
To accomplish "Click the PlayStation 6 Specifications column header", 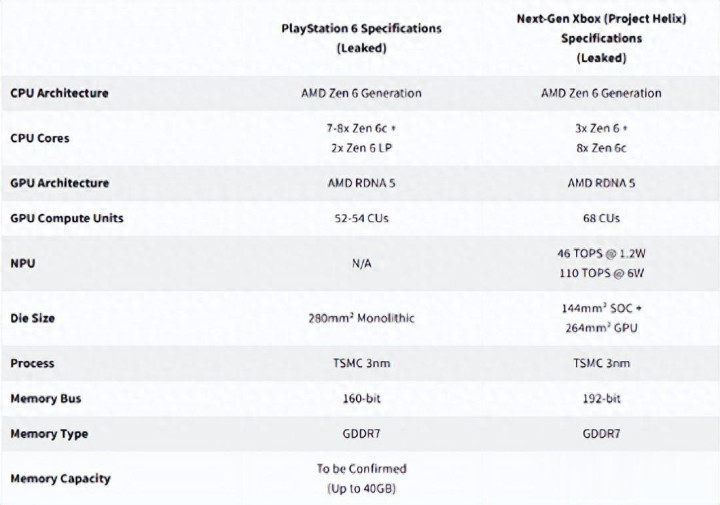I will coord(361,37).
